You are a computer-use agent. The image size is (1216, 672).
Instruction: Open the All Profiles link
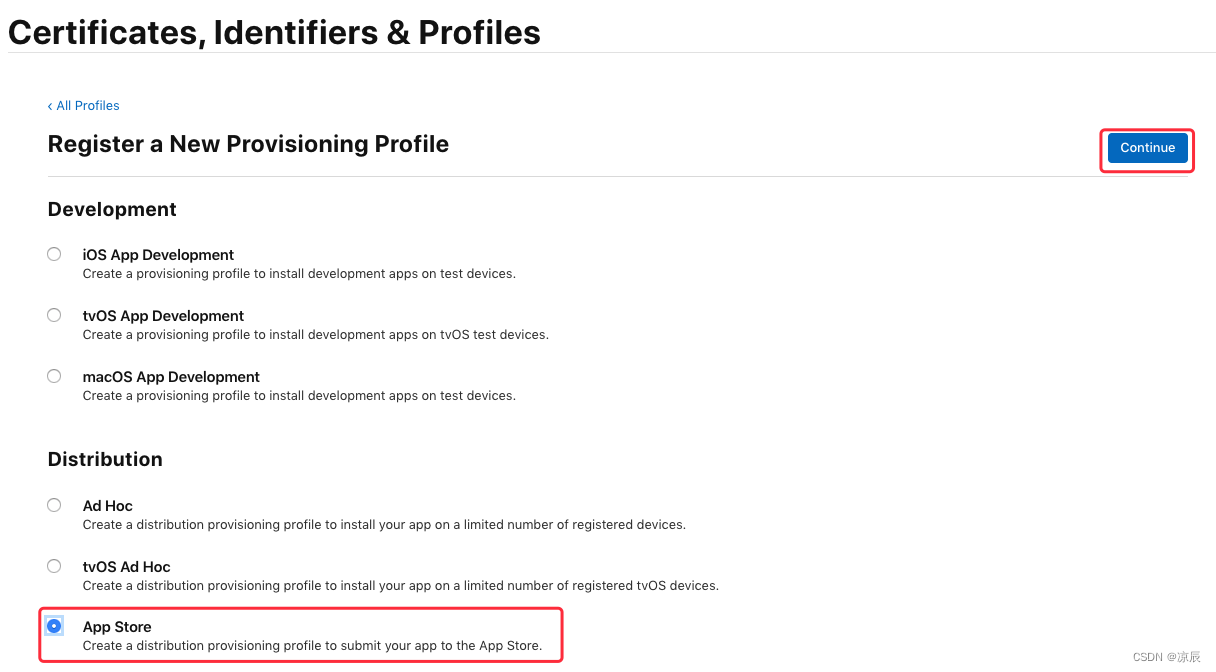[88, 105]
